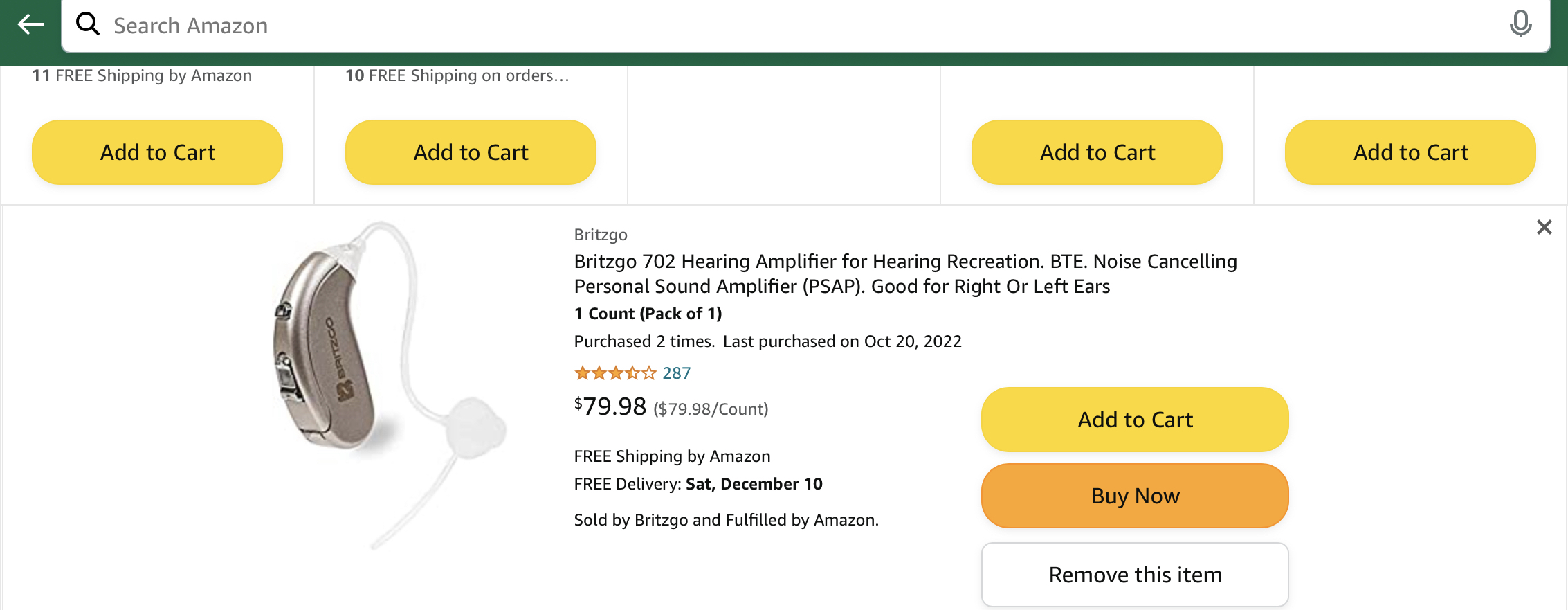The image size is (1568, 610).
Task: Click "Sold by Britzgo and Fulfilled by Amazon"
Action: [726, 520]
